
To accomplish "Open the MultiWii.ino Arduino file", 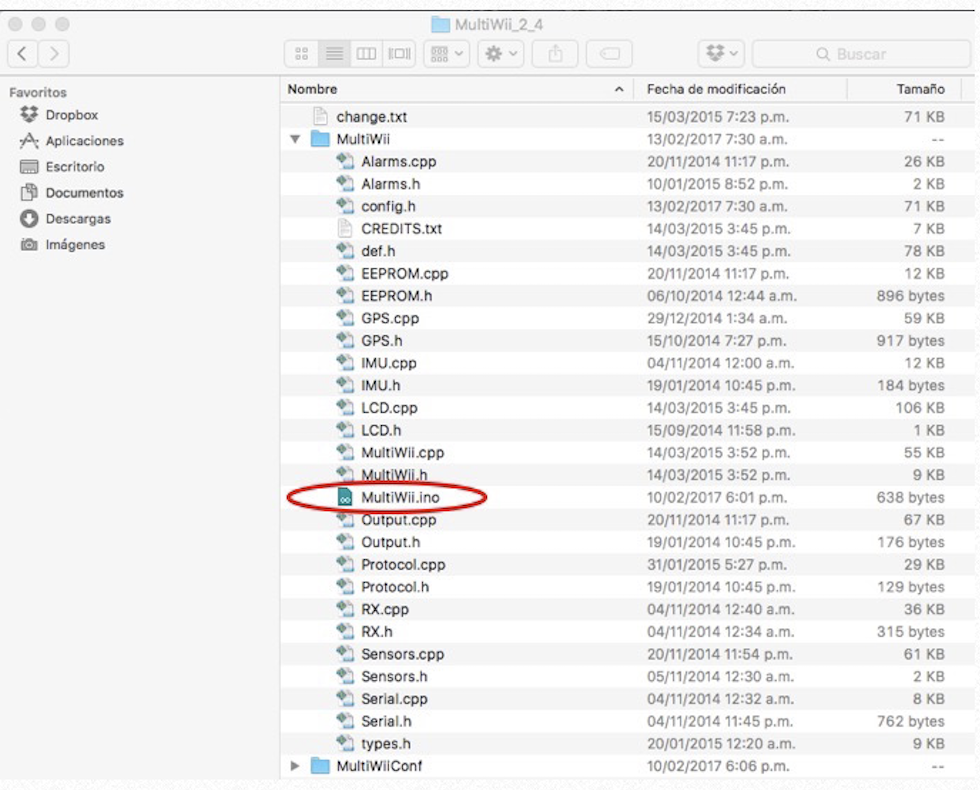I will [x=399, y=497].
